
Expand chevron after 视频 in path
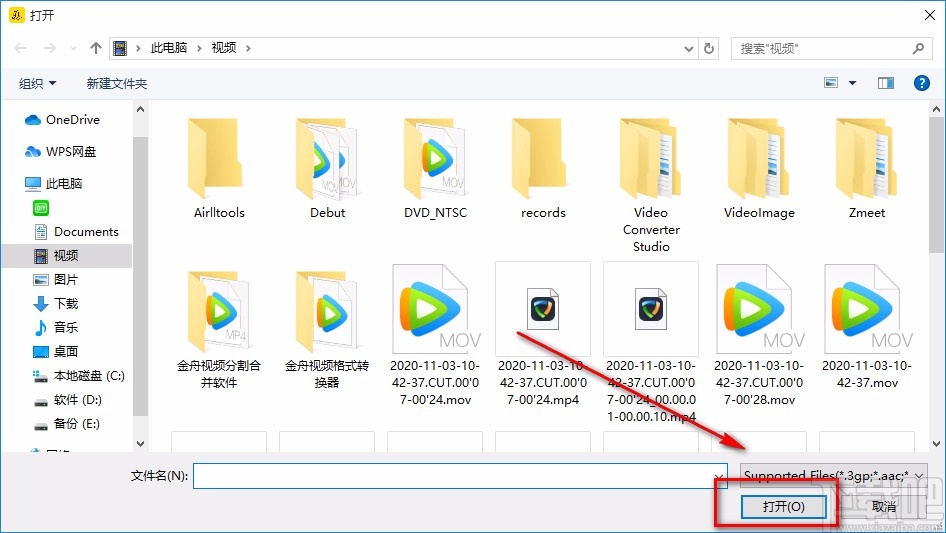coord(248,48)
